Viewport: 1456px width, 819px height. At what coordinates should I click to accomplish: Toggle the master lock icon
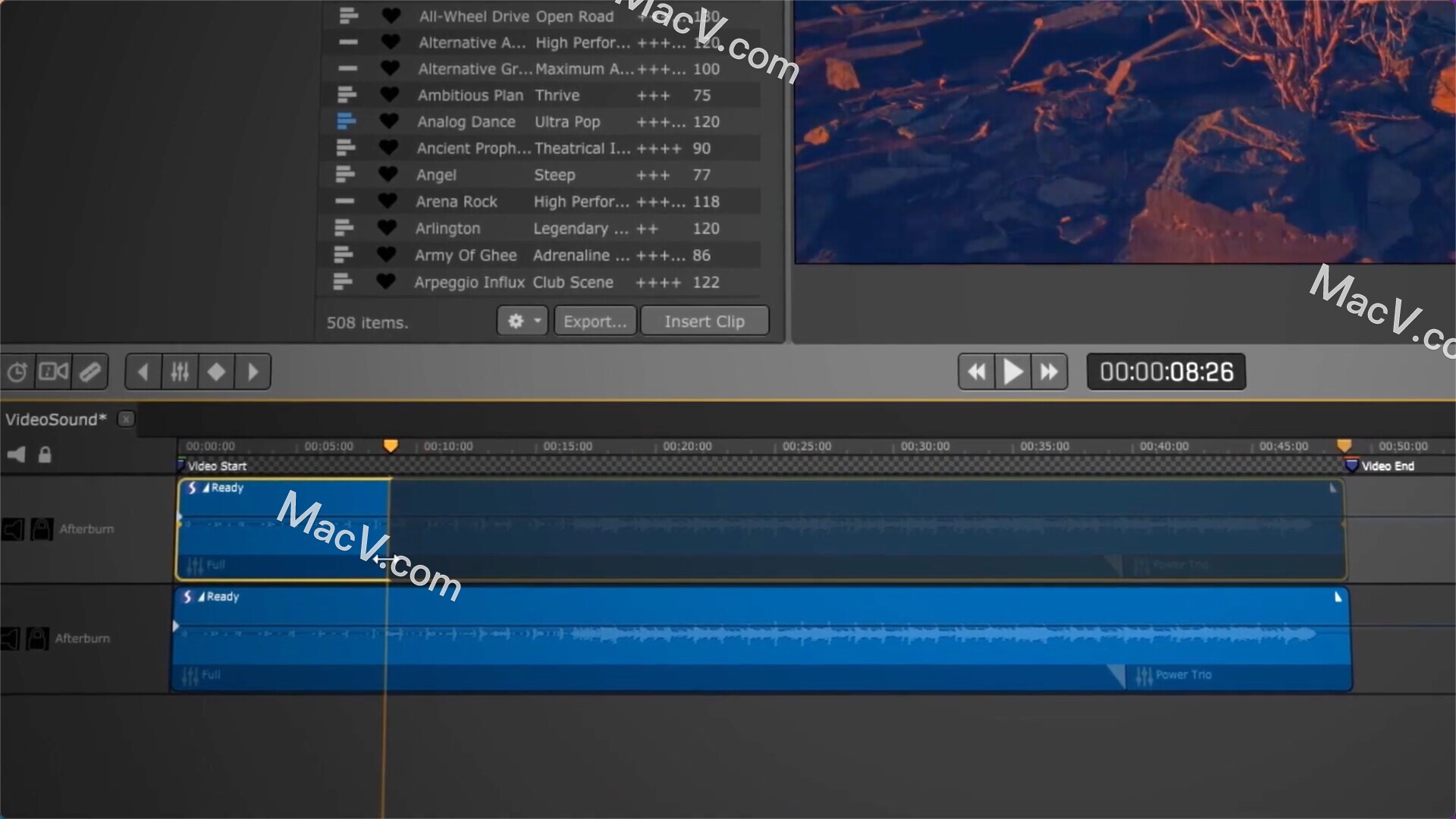pyautogui.click(x=45, y=454)
